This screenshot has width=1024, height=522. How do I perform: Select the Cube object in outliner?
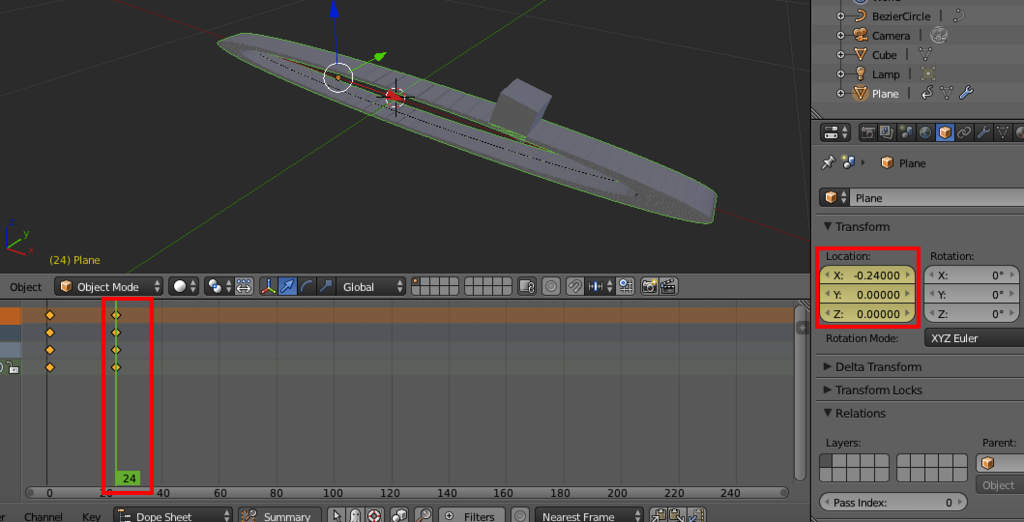(x=884, y=55)
